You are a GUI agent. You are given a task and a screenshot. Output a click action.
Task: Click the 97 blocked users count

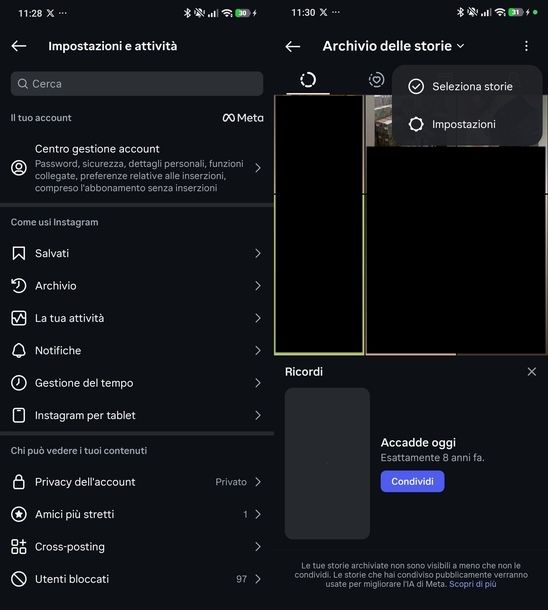(242, 579)
